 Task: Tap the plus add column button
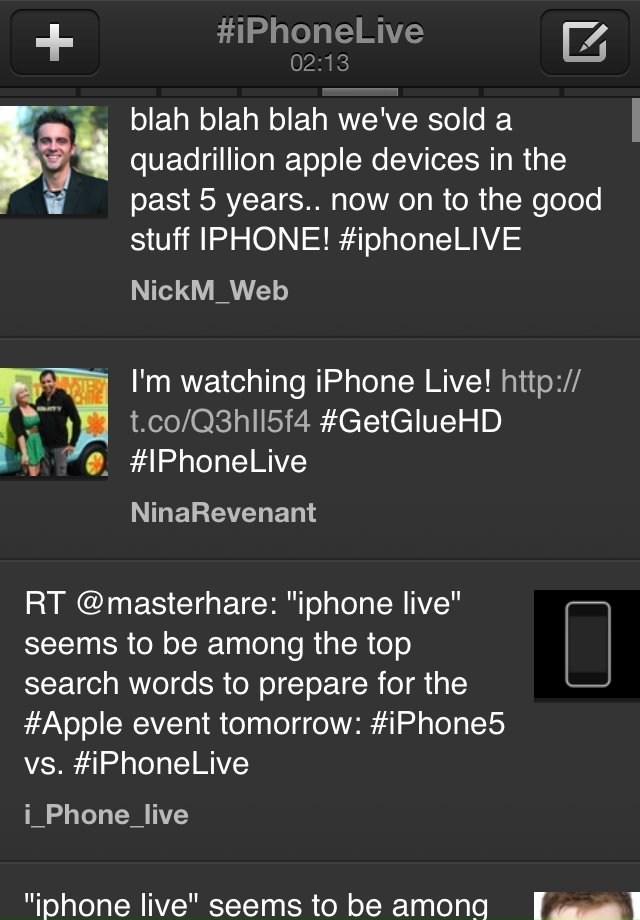[55, 42]
